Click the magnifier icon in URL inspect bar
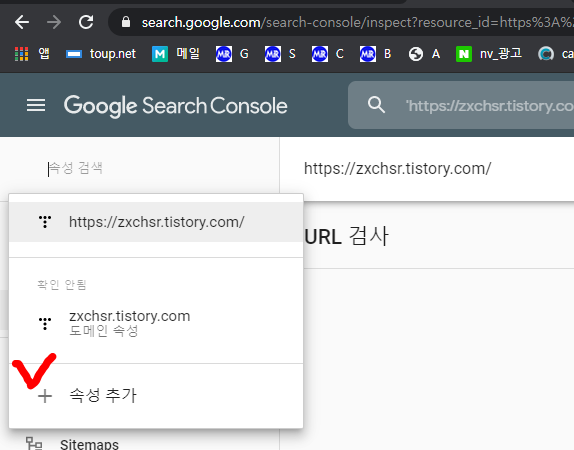 pos(376,105)
